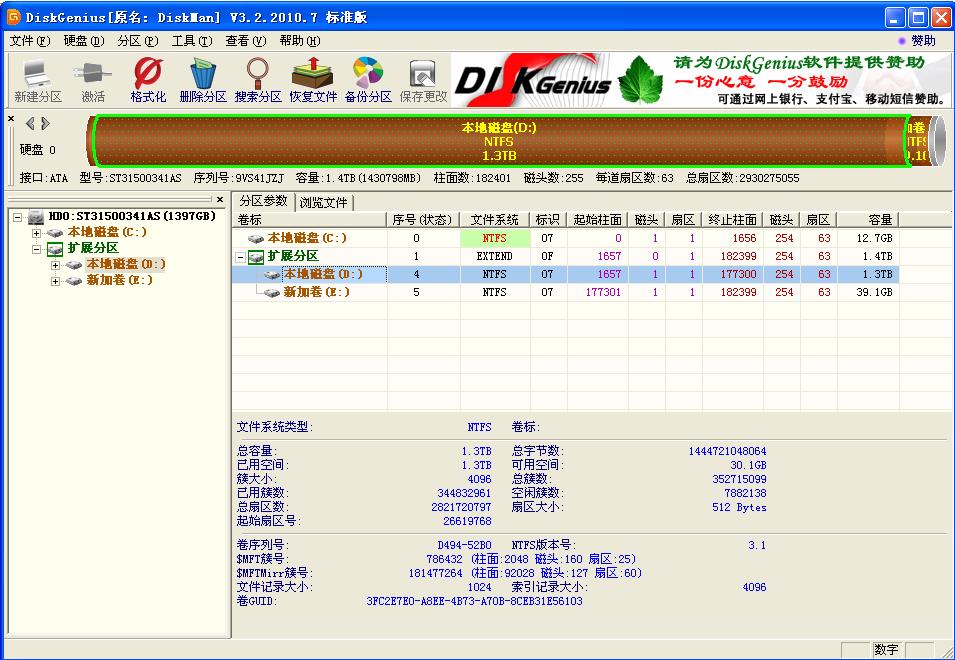The width and height of the screenshot is (955, 660).
Task: Select the 本地磁盘 (D:) table row
Action: pos(565,275)
